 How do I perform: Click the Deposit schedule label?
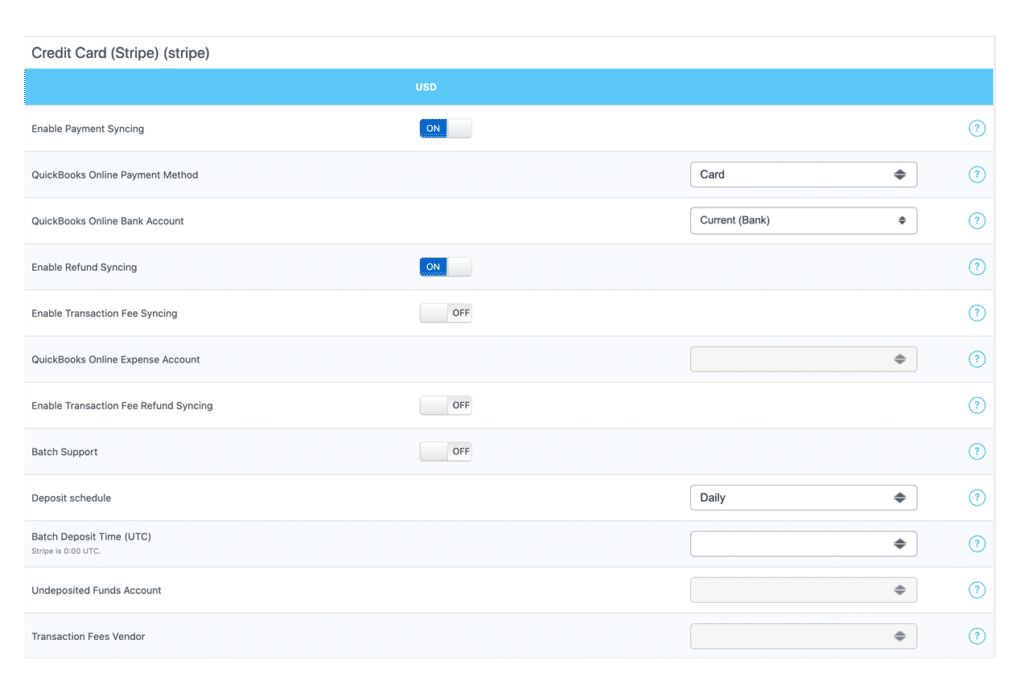71,498
